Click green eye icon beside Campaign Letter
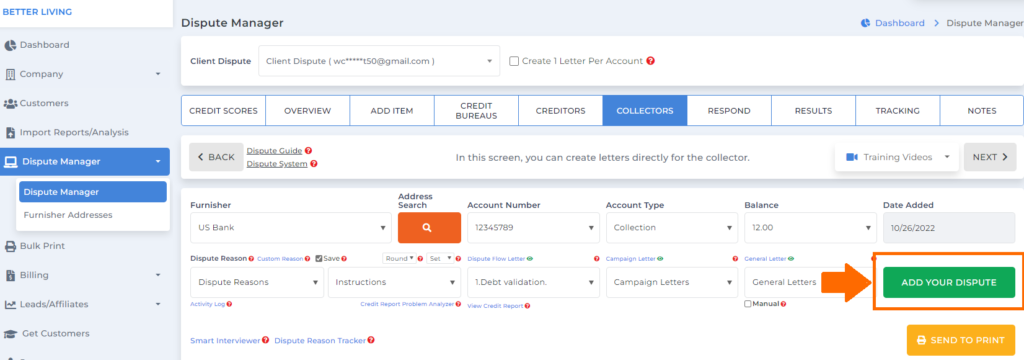The height and width of the screenshot is (360, 1024). coord(660,259)
